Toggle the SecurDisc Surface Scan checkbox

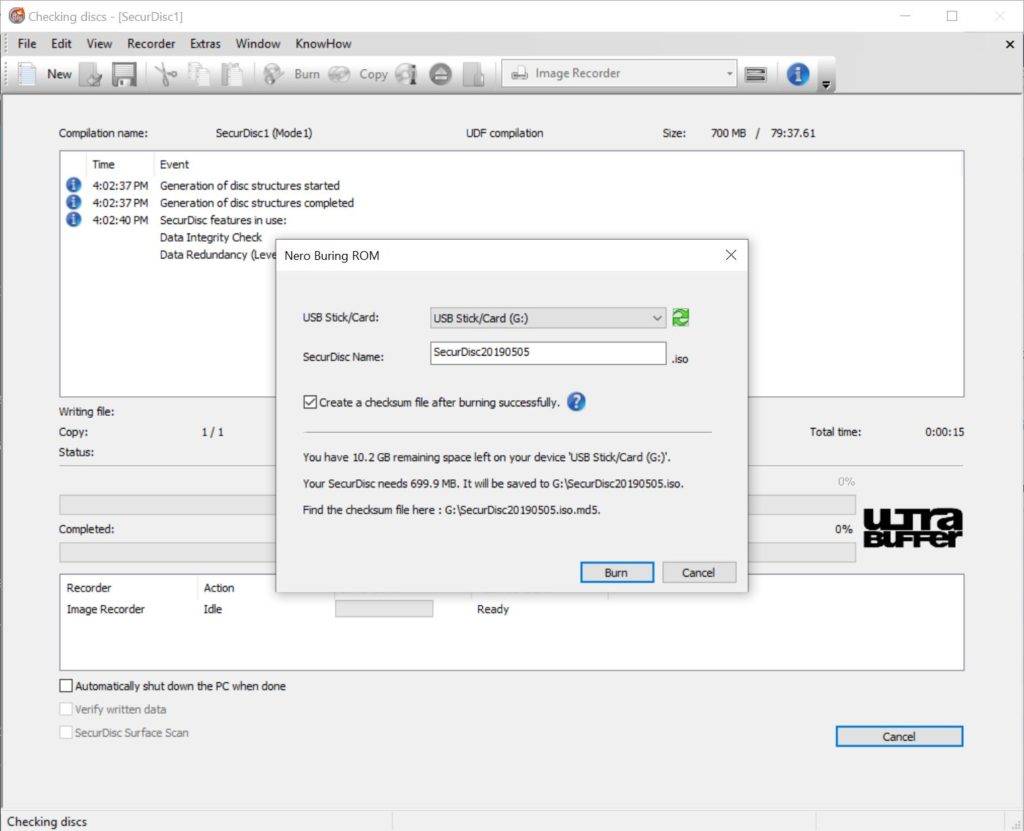(66, 733)
